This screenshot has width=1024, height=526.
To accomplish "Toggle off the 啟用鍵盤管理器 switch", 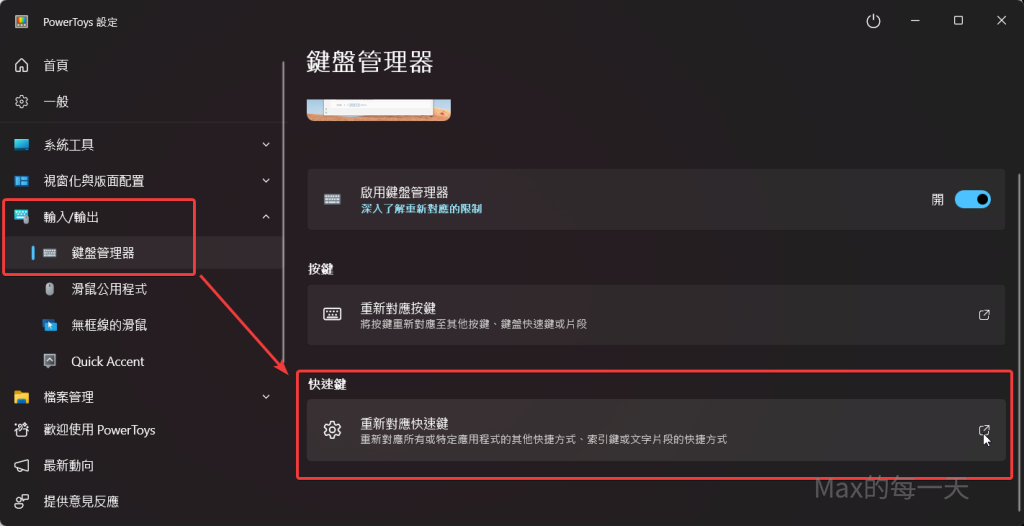I will 972,199.
